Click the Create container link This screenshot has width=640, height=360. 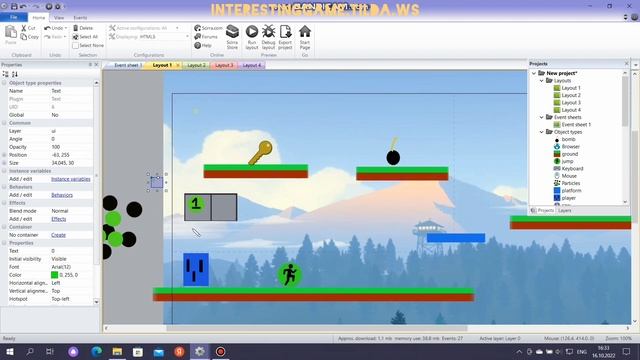(58, 235)
